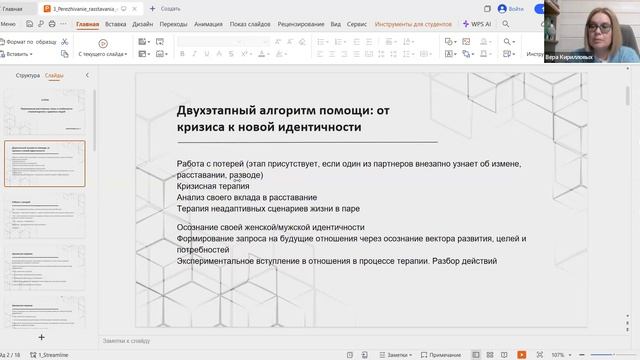
Task: Open the export to PDF icon
Action: tap(41, 24)
